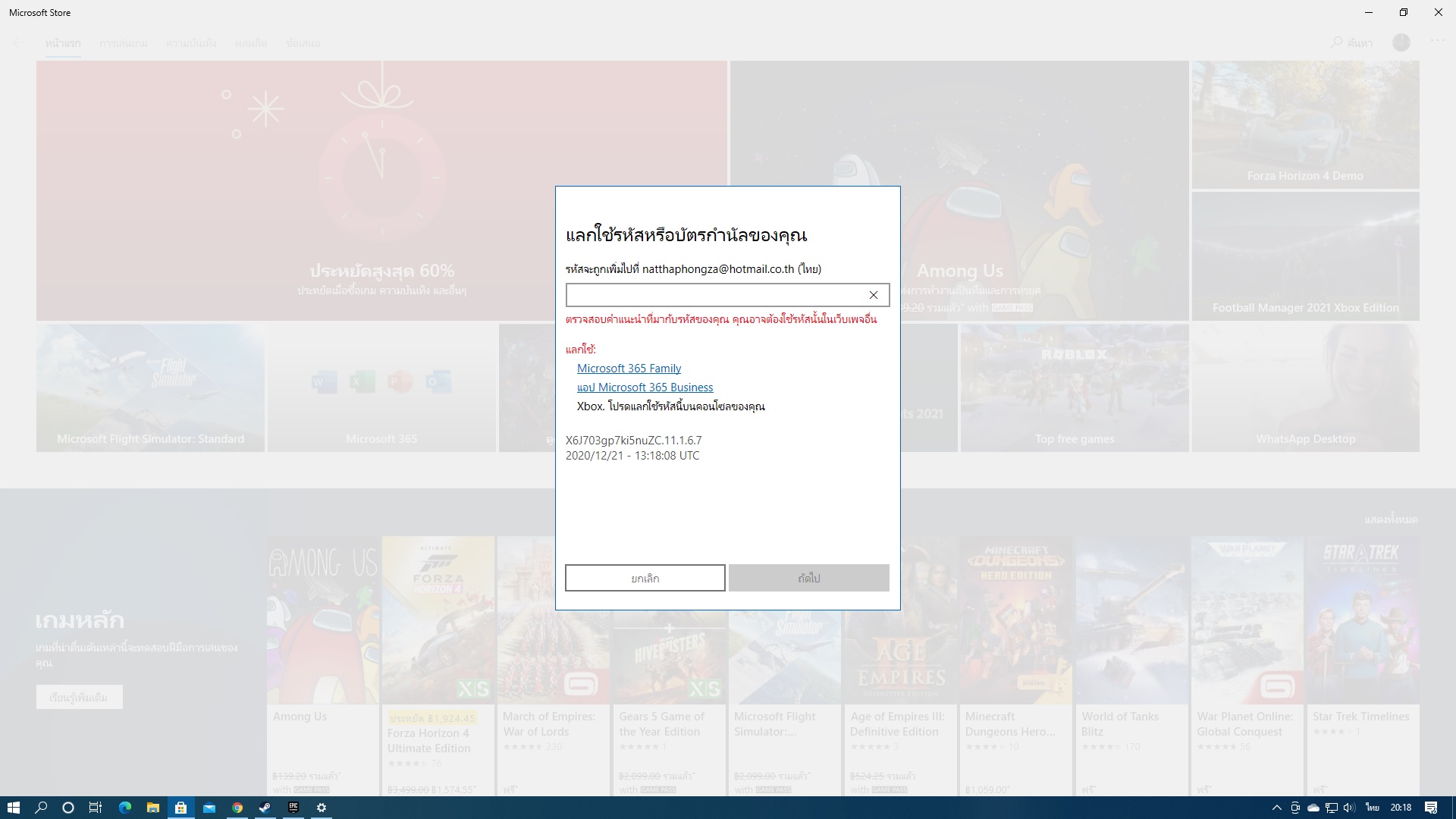The height and width of the screenshot is (819, 1456).
Task: Open Cortana from the taskbar
Action: (68, 808)
